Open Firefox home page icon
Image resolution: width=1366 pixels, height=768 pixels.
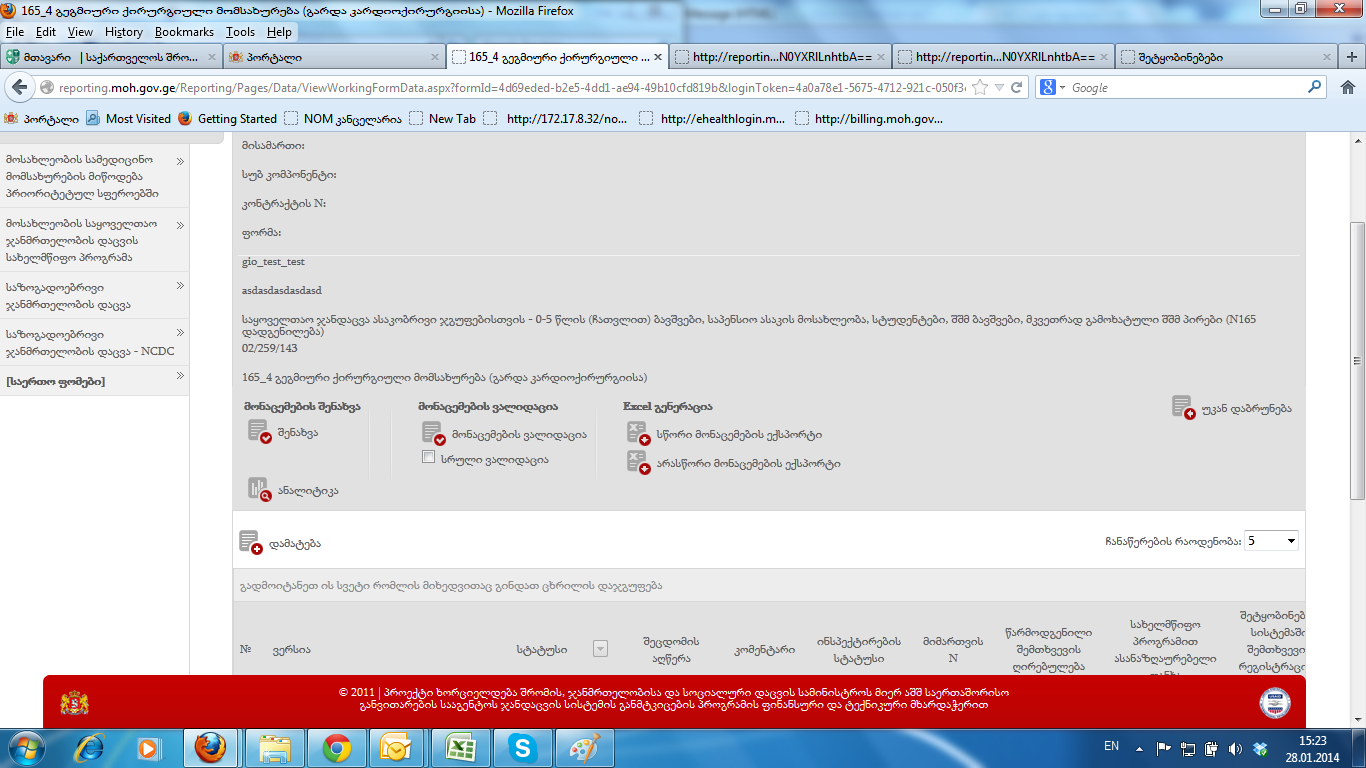click(x=1347, y=88)
